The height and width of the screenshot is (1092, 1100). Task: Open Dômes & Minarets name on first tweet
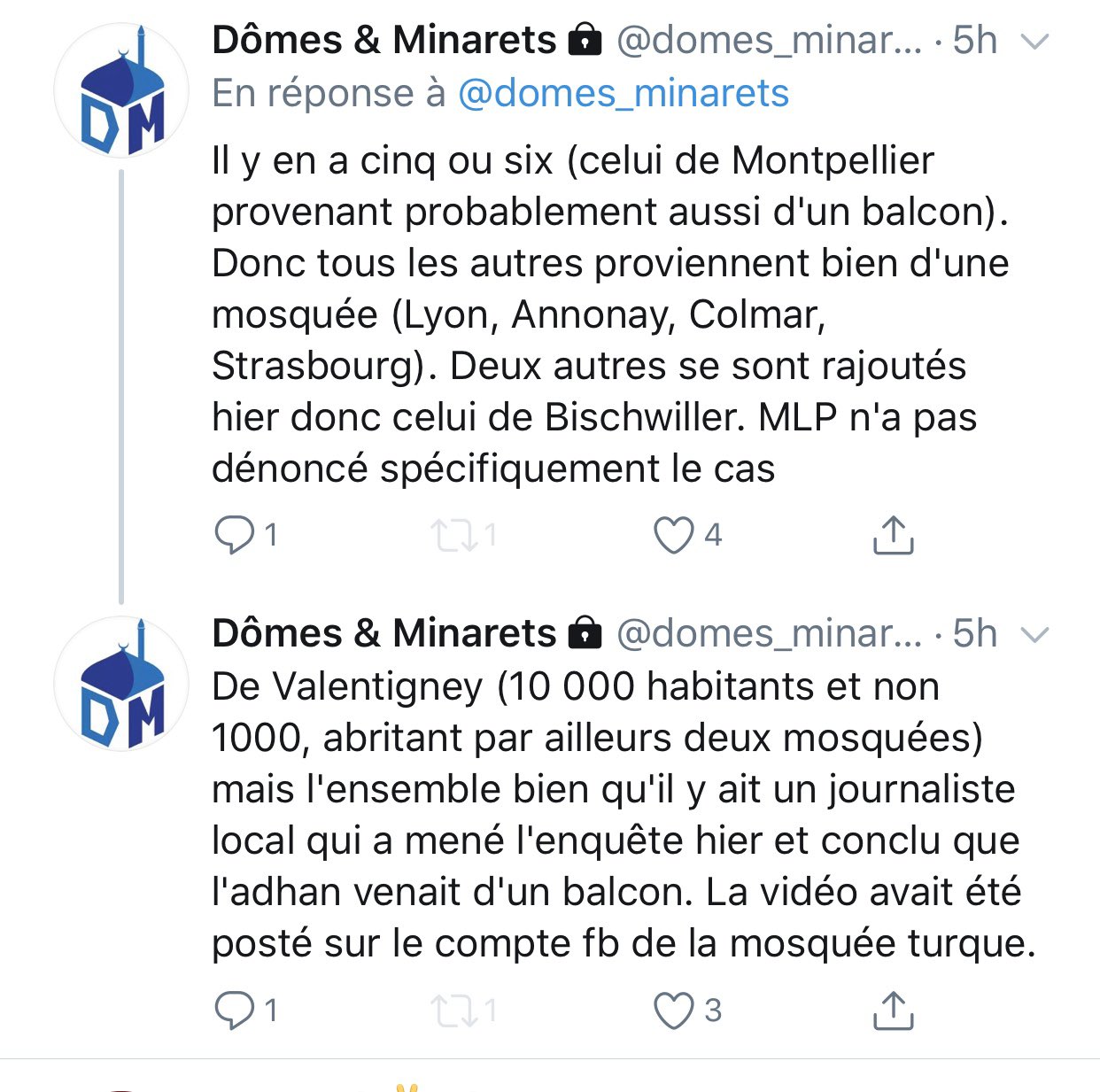pos(383,41)
